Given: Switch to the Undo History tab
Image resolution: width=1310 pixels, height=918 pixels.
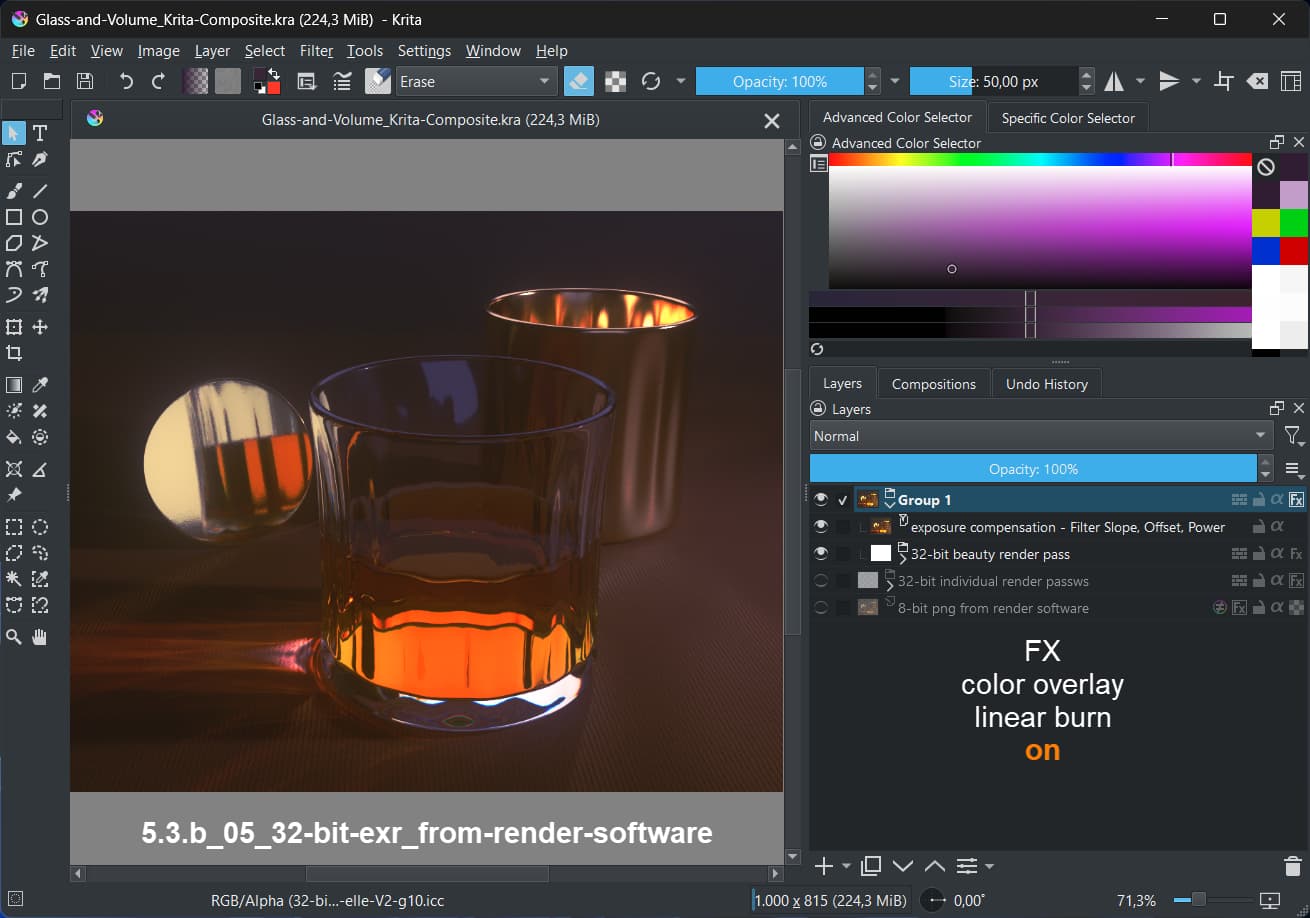Looking at the screenshot, I should coord(1045,384).
